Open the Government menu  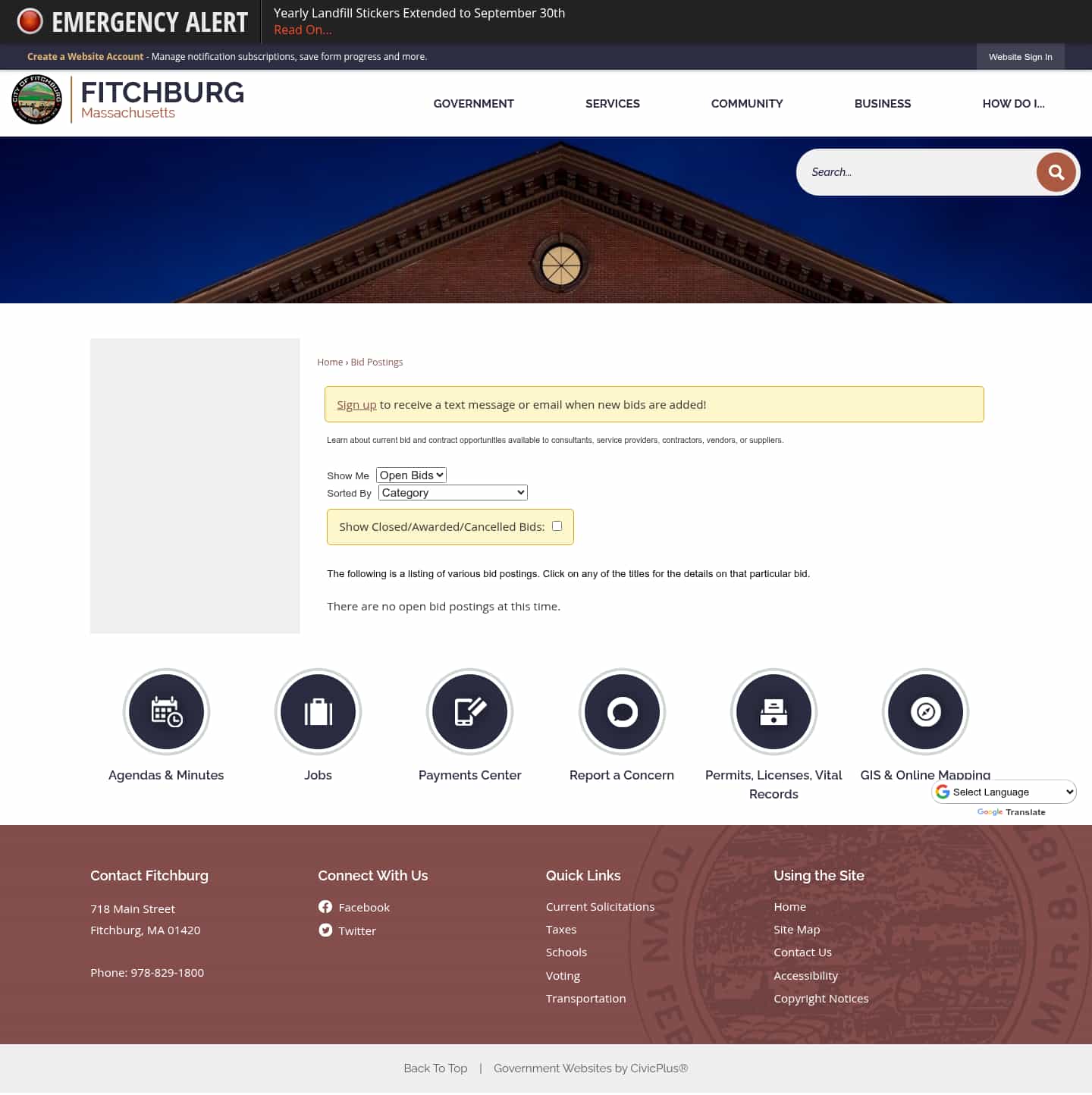pyautogui.click(x=473, y=104)
